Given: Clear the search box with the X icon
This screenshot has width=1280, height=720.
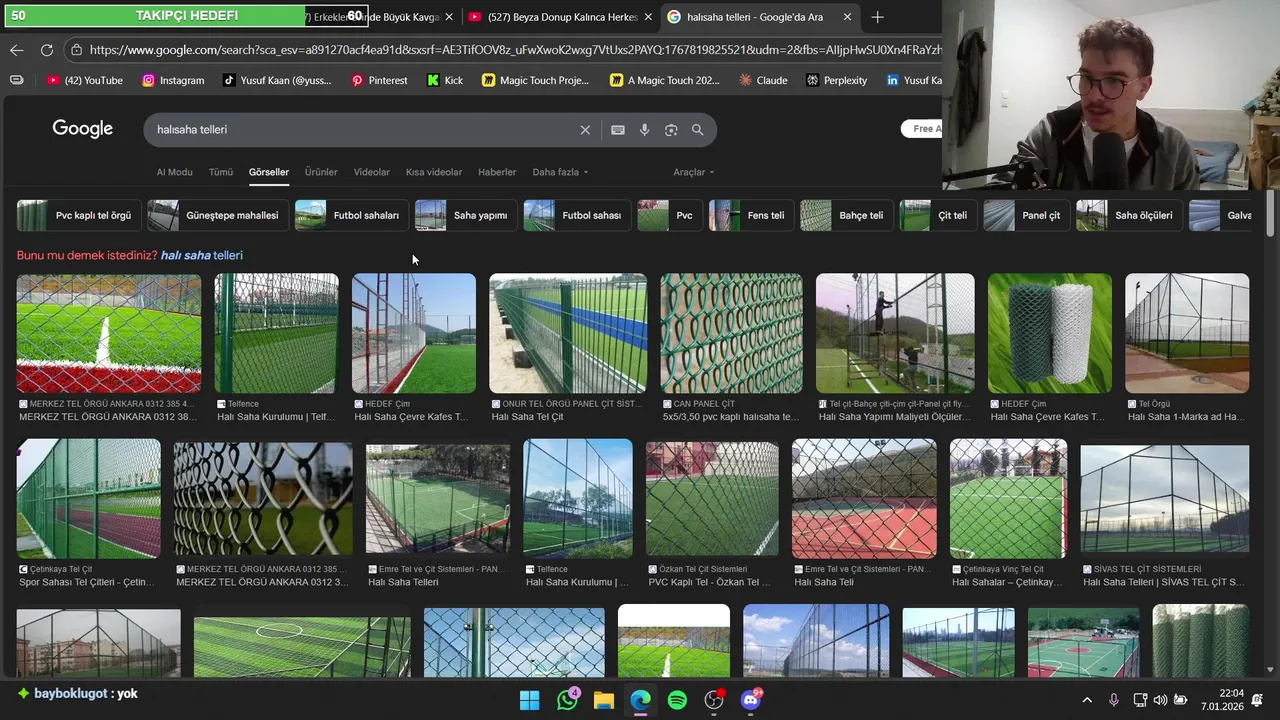Looking at the screenshot, I should point(585,130).
